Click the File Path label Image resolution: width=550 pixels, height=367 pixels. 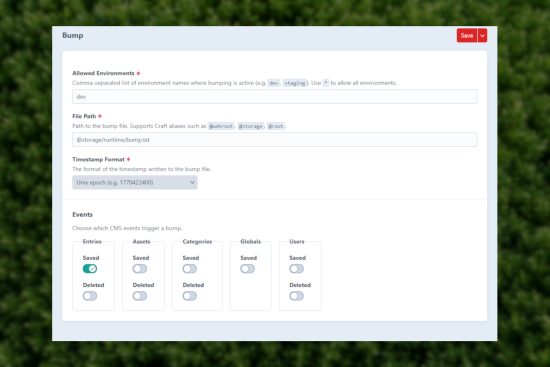click(84, 116)
